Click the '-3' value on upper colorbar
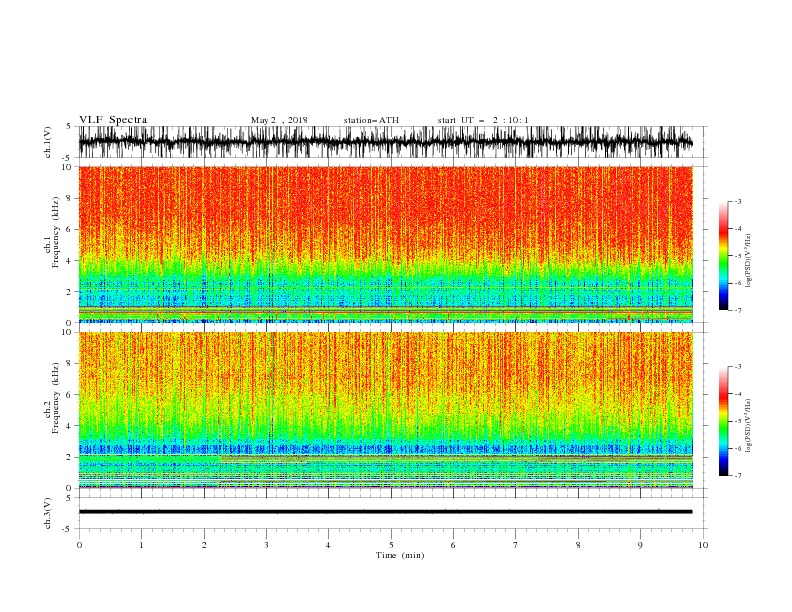This screenshot has height=612, width=792. [x=737, y=202]
